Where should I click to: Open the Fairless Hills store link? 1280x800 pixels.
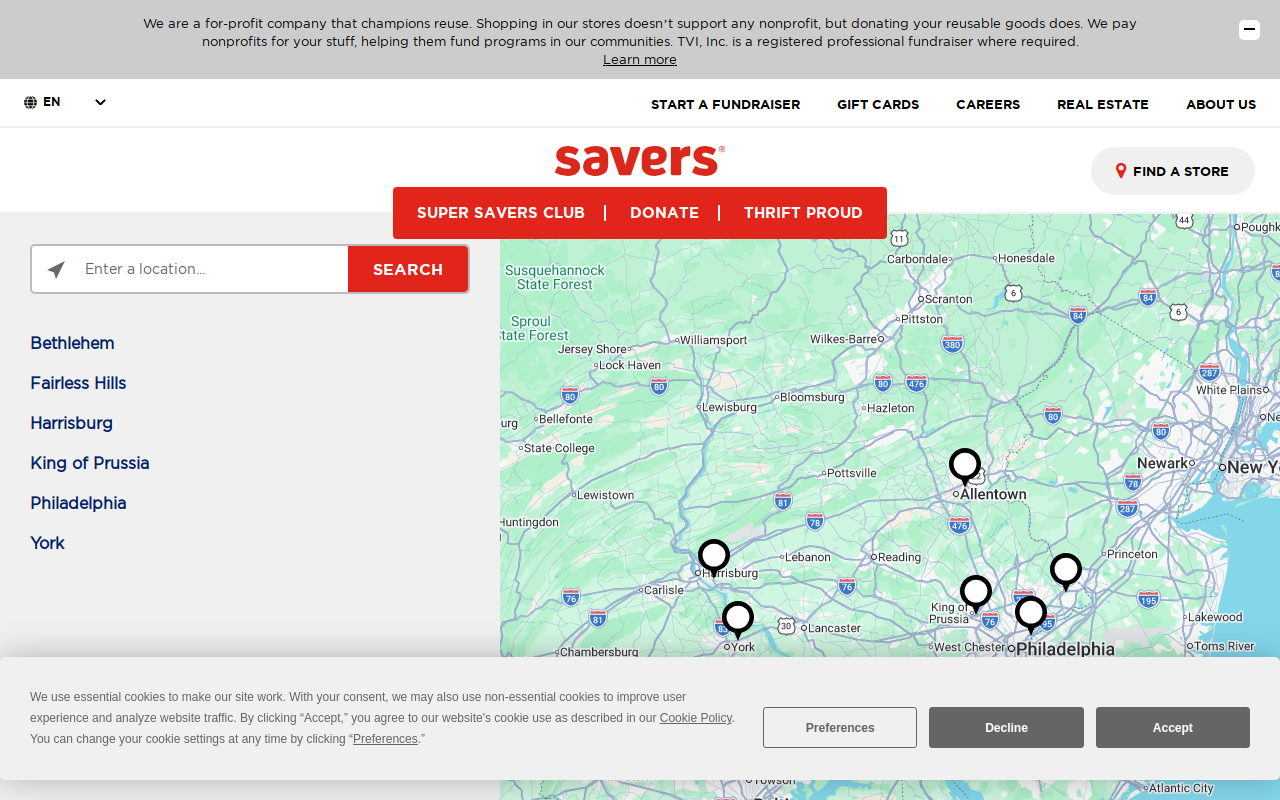(x=78, y=383)
